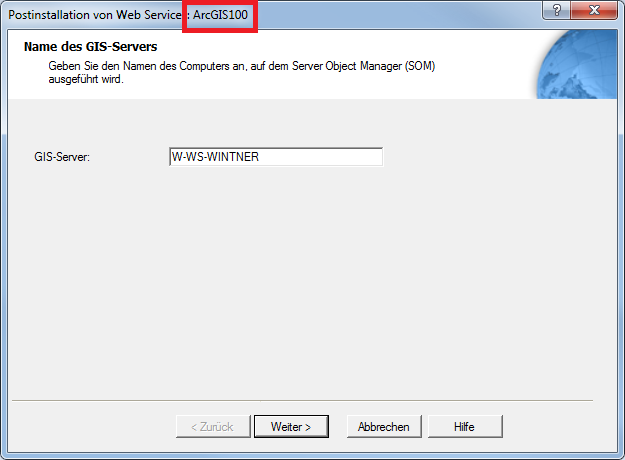The image size is (625, 460).
Task: Click the title bar text 'Postinstallation von Web Service'
Action: coord(95,15)
